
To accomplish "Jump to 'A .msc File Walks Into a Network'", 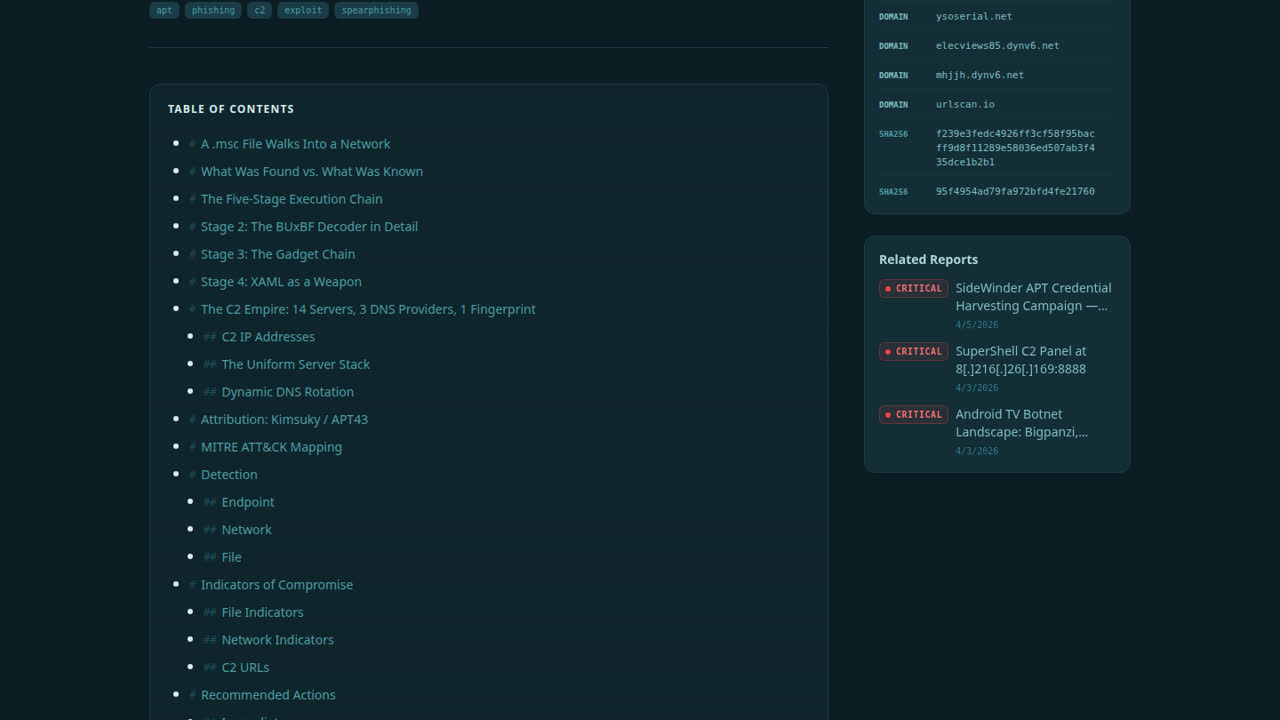I will point(295,144).
